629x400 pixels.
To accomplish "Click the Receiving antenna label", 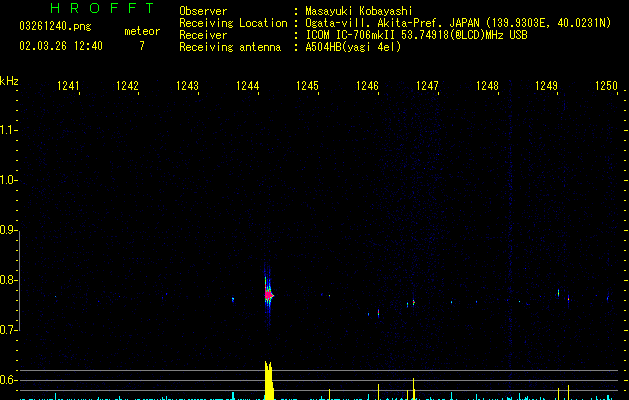I will [230, 47].
